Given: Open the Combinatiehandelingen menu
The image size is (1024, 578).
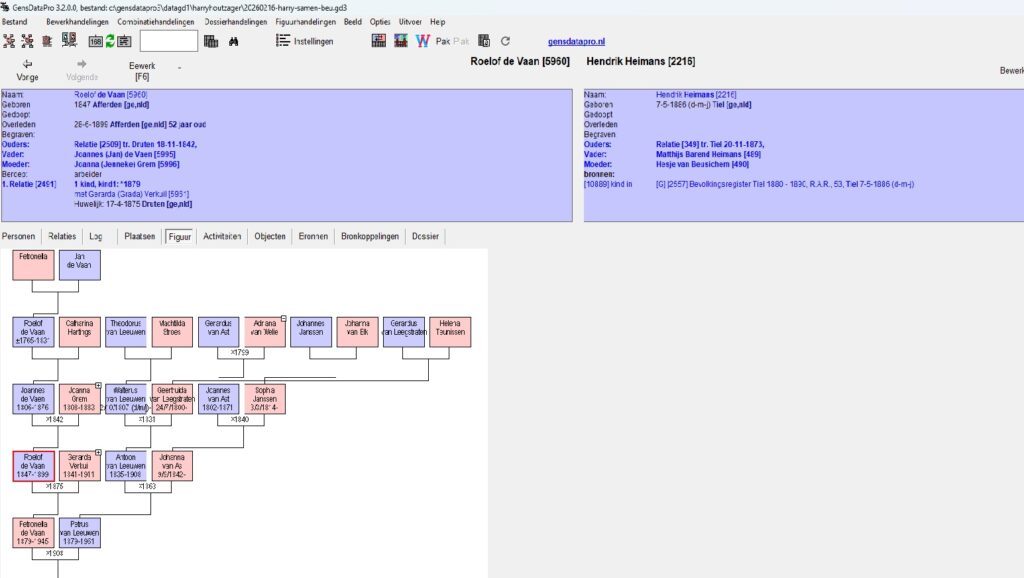Looking at the screenshot, I should point(155,22).
